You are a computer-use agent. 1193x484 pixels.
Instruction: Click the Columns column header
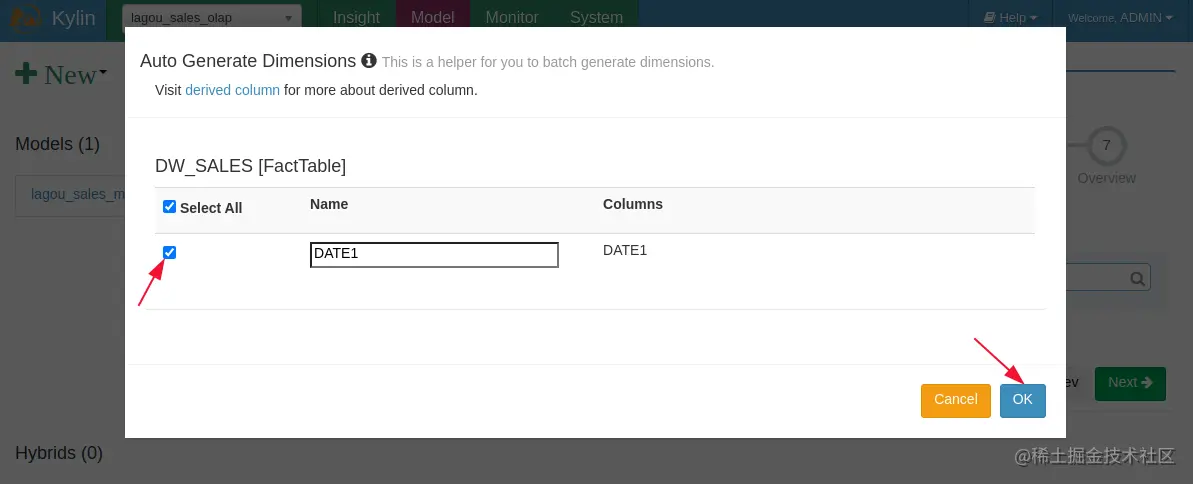(x=632, y=204)
